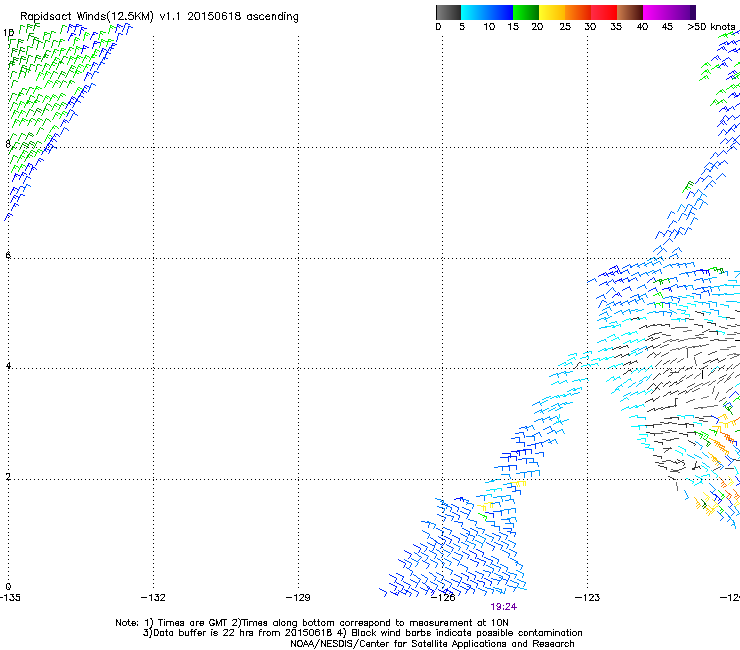Click the legend value '10'
This screenshot has width=740, height=650.
click(489, 27)
